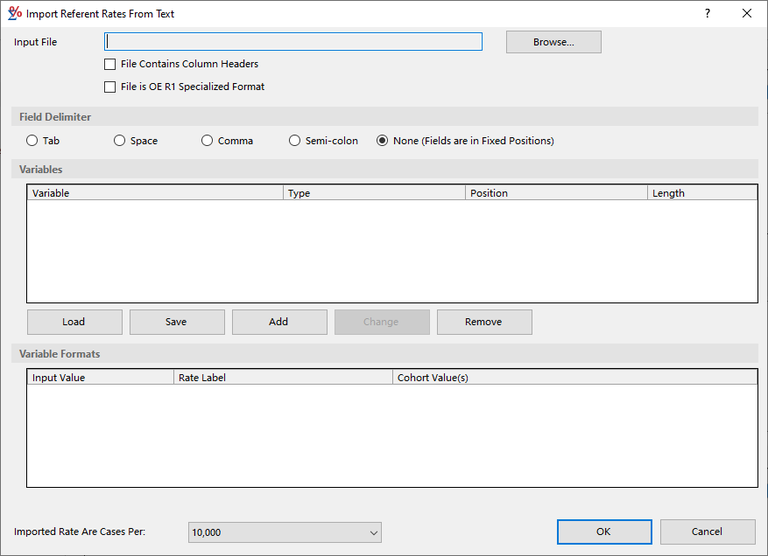Click the Variable column header

155,193
